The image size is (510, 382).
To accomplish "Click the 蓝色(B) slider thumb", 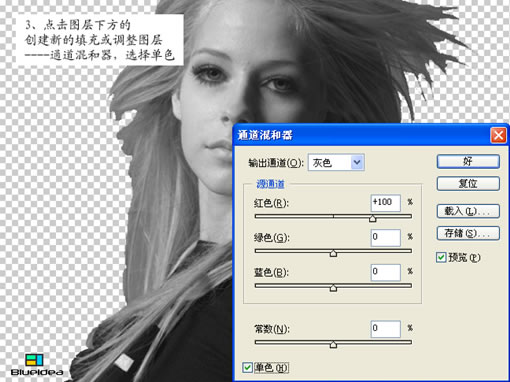I will click(333, 288).
